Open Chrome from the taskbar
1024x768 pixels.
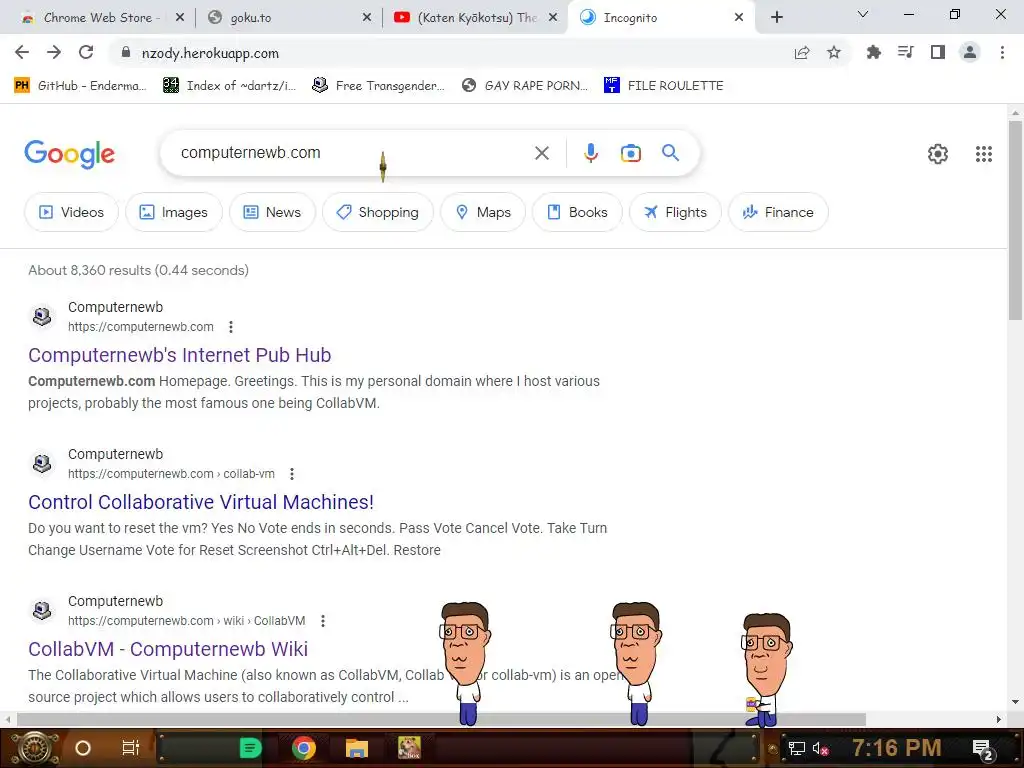(304, 748)
